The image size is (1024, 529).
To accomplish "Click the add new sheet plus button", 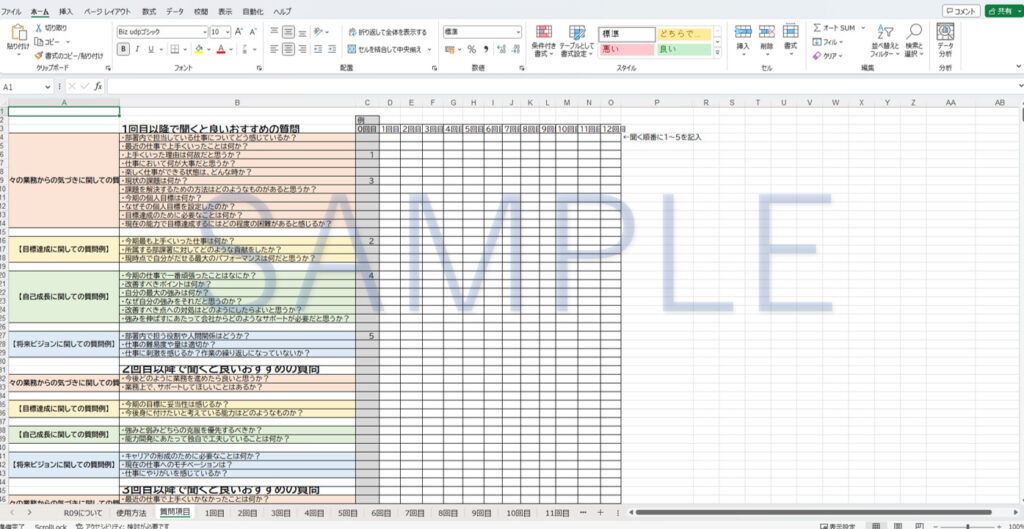I will click(600, 513).
